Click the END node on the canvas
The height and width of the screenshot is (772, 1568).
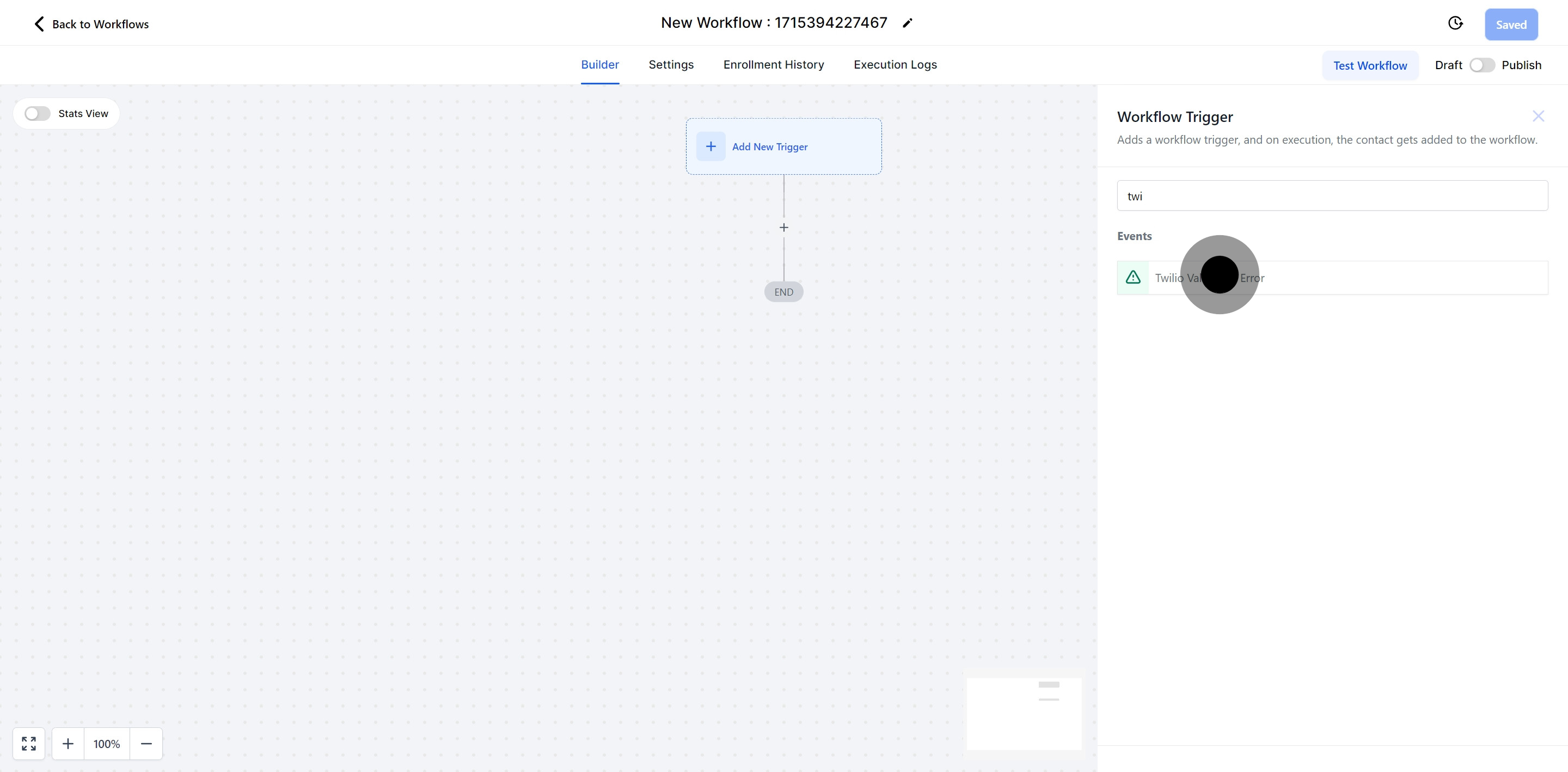click(x=783, y=291)
